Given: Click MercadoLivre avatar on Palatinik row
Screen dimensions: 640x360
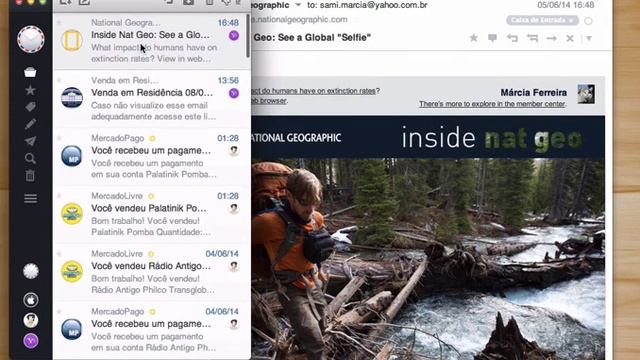Looking at the screenshot, I should coord(72,213).
